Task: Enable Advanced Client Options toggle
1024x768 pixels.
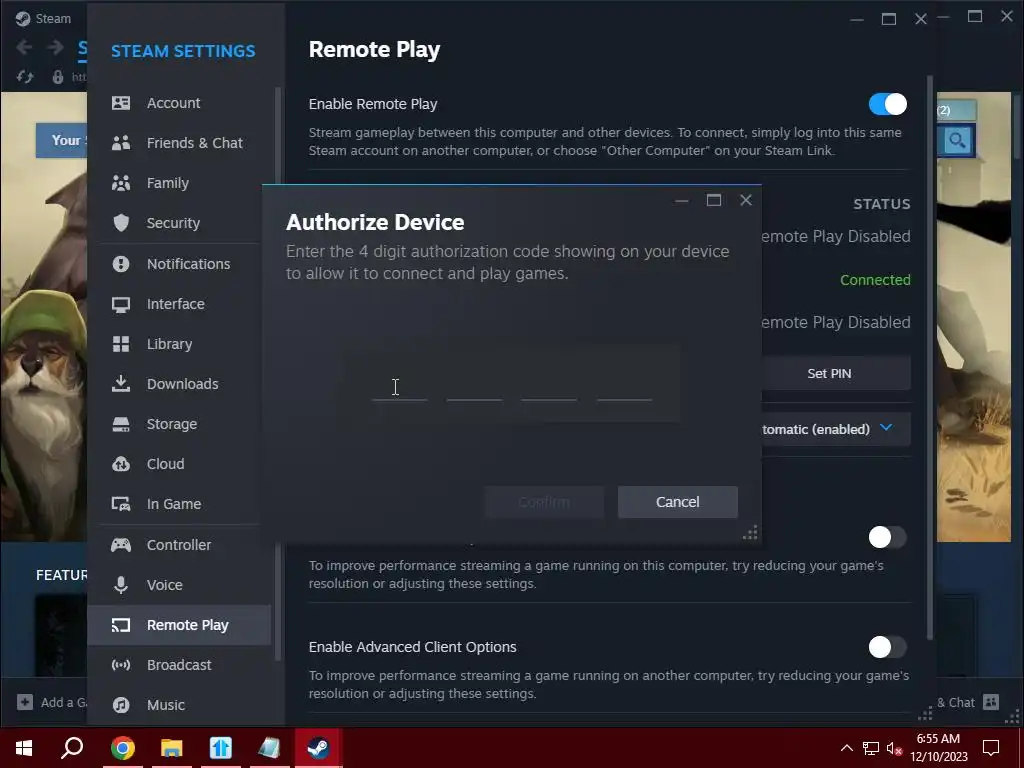Action: (888, 647)
